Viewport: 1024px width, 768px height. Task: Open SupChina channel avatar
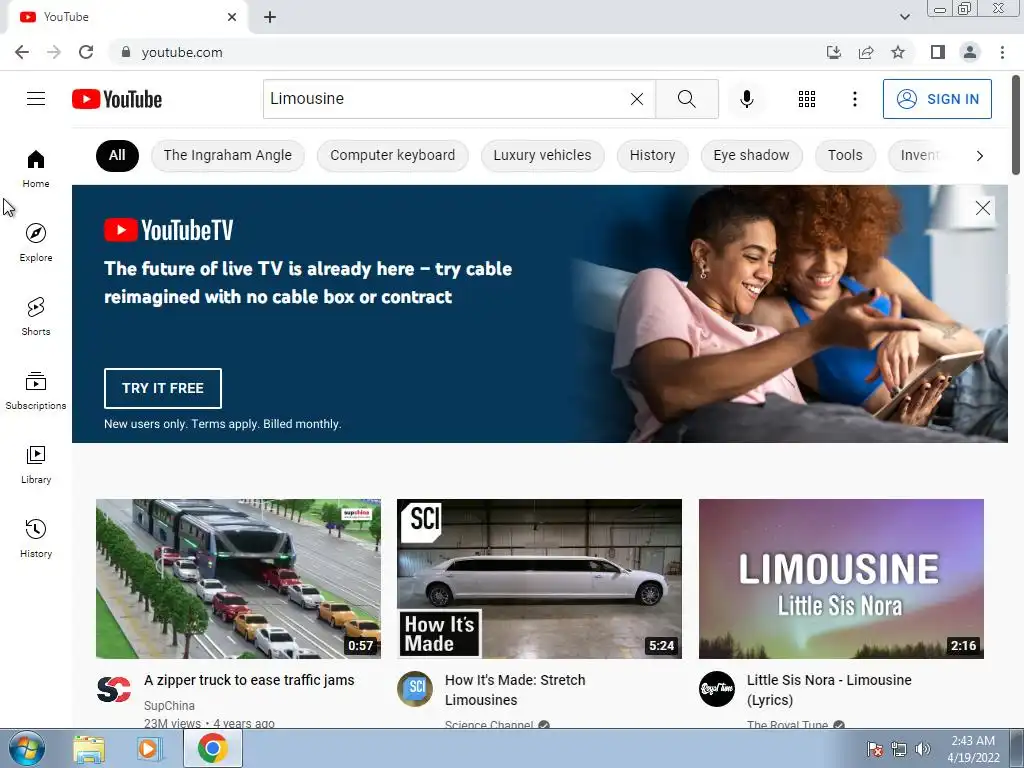pyautogui.click(x=114, y=689)
